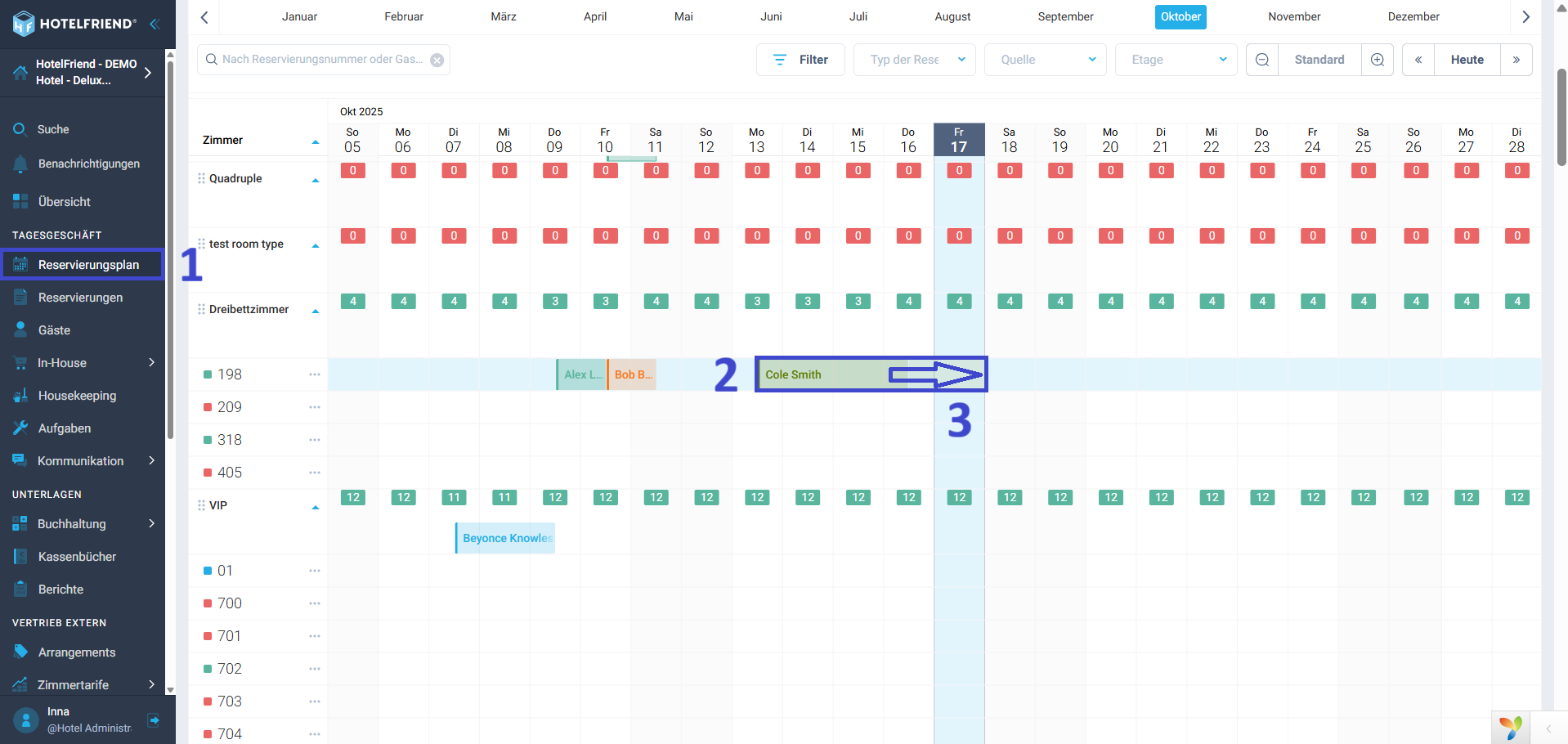Go to next months with right arrow
1568x744 pixels.
pyautogui.click(x=1525, y=17)
